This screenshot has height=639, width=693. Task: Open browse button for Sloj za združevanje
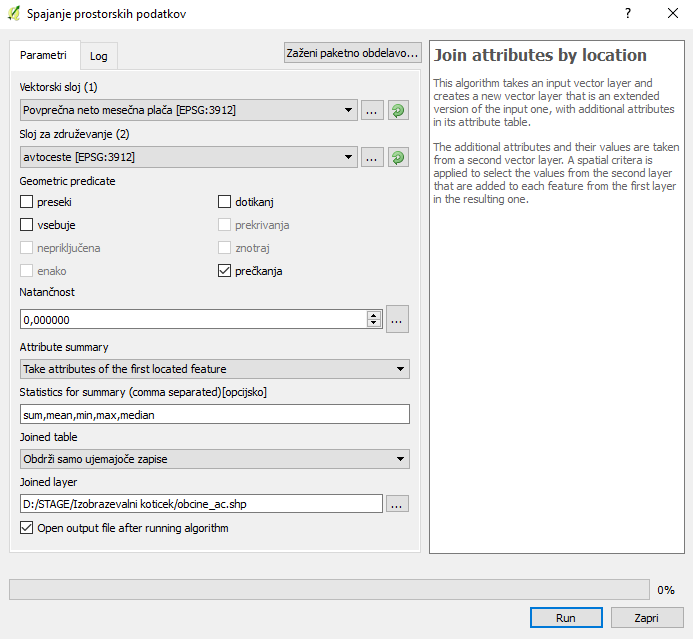click(x=372, y=157)
